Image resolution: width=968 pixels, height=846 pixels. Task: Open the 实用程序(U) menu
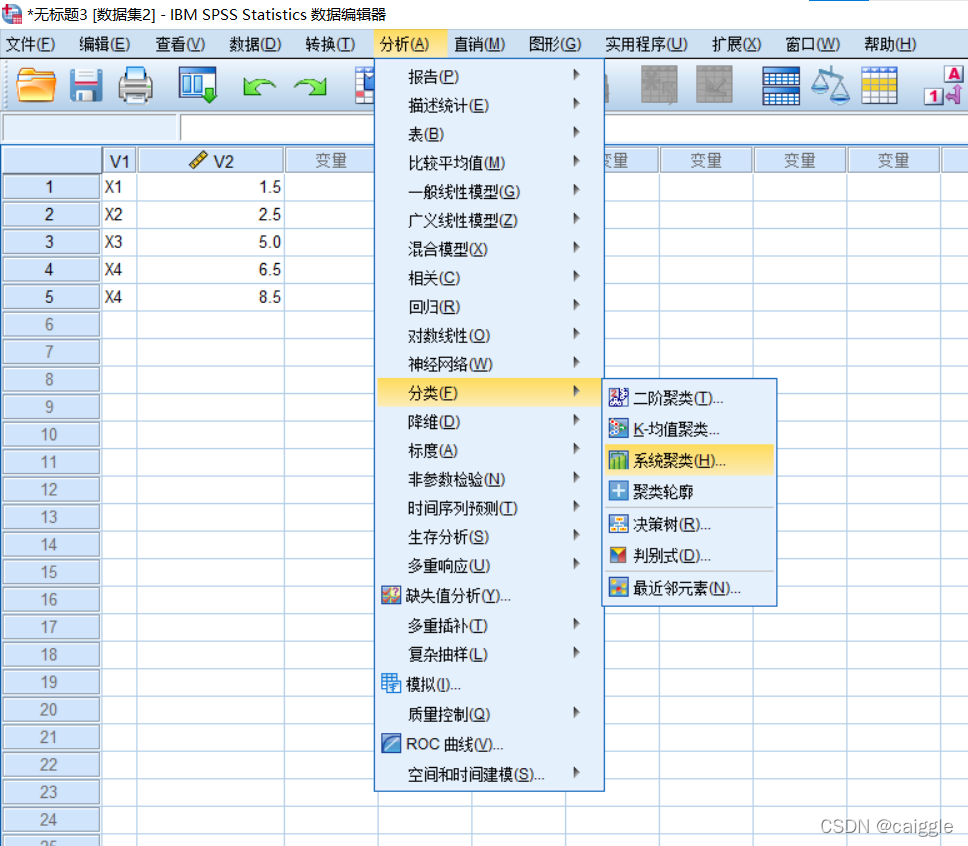(x=646, y=44)
